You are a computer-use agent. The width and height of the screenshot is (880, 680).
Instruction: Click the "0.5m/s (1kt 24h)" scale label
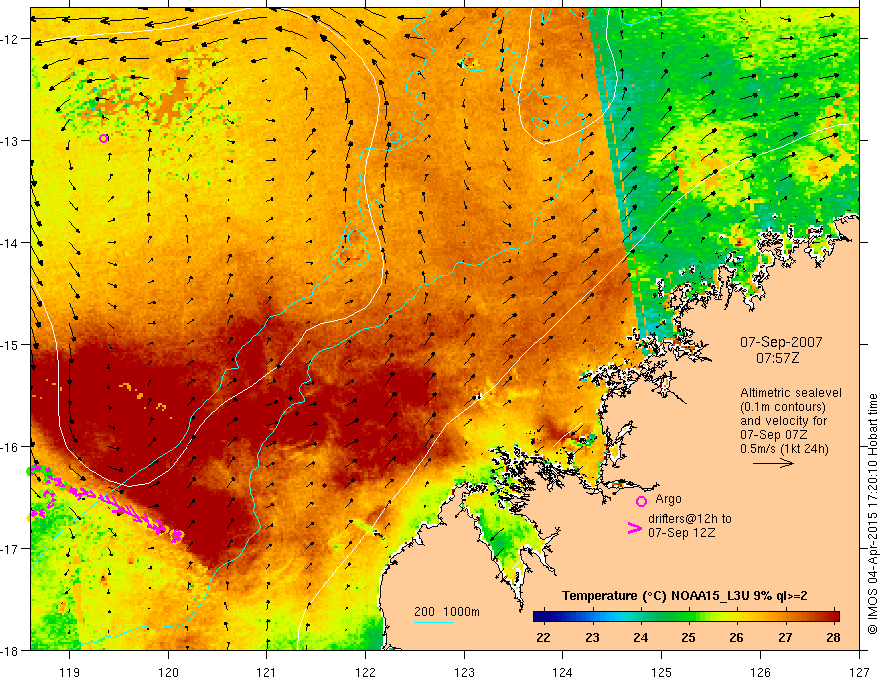click(784, 449)
